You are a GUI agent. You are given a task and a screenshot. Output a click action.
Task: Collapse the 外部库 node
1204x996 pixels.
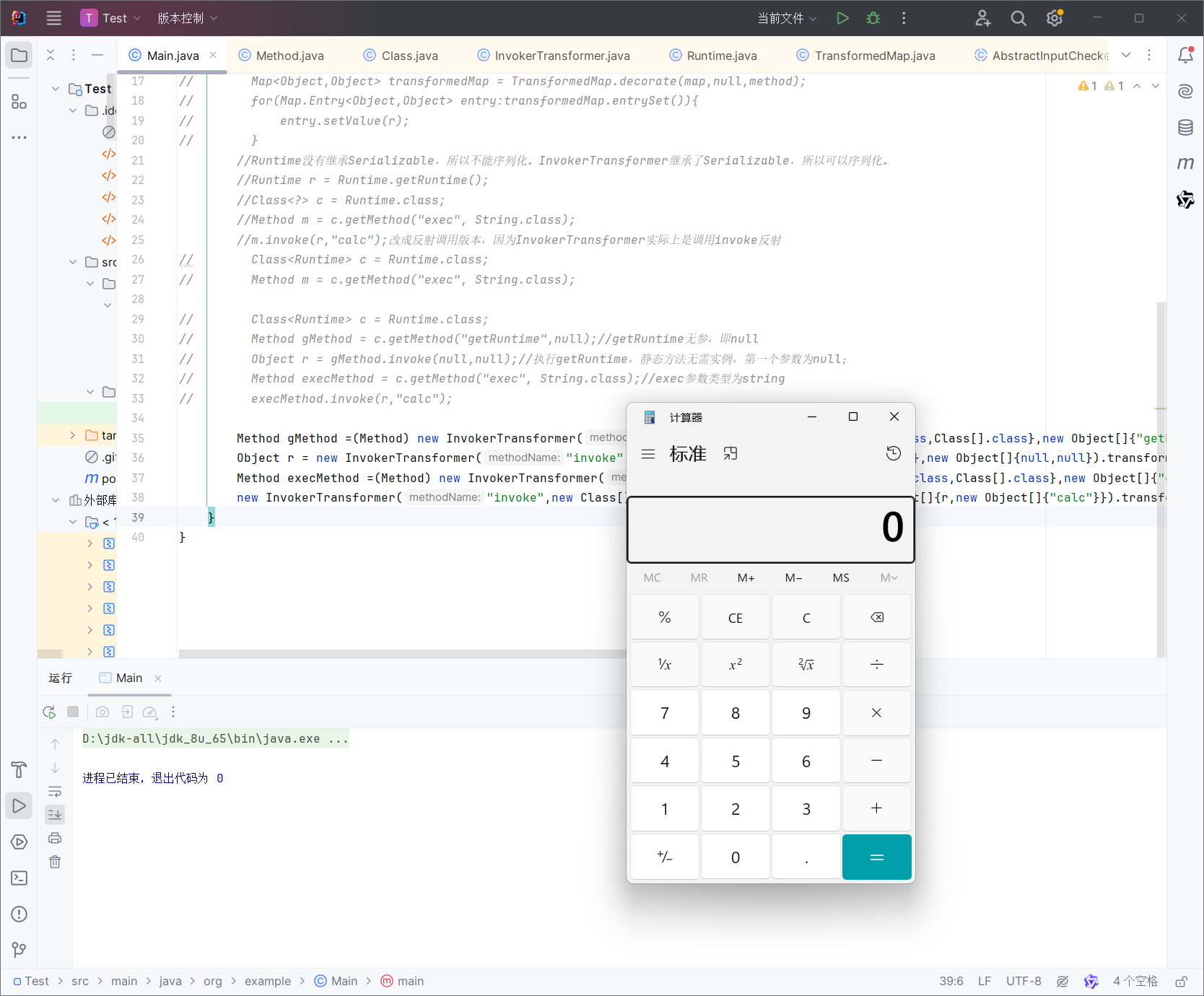click(x=56, y=500)
